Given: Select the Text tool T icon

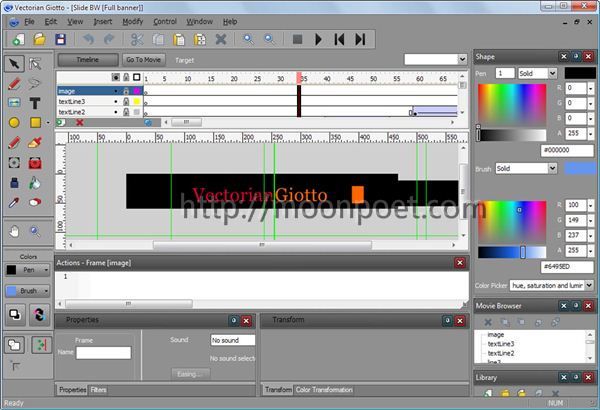Looking at the screenshot, I should [x=35, y=103].
